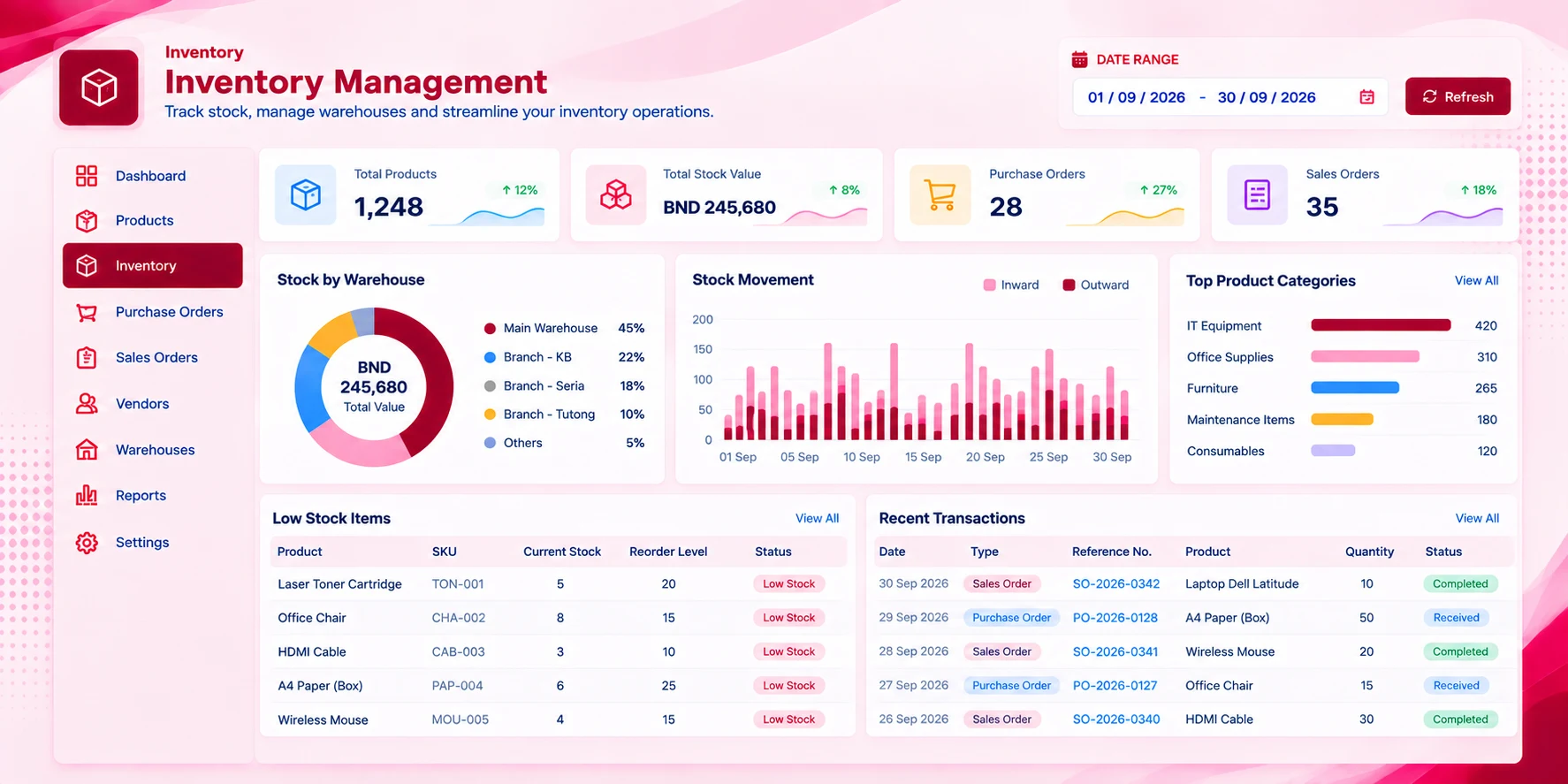1568x784 pixels.
Task: Click the red calendar icon beside DATE RANGE
Action: pyautogui.click(x=1079, y=59)
